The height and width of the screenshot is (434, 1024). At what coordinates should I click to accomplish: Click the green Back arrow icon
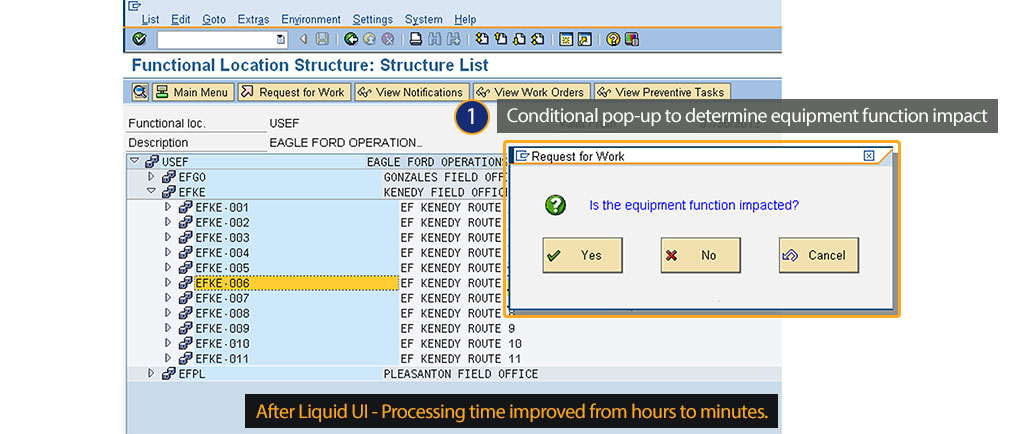(351, 40)
